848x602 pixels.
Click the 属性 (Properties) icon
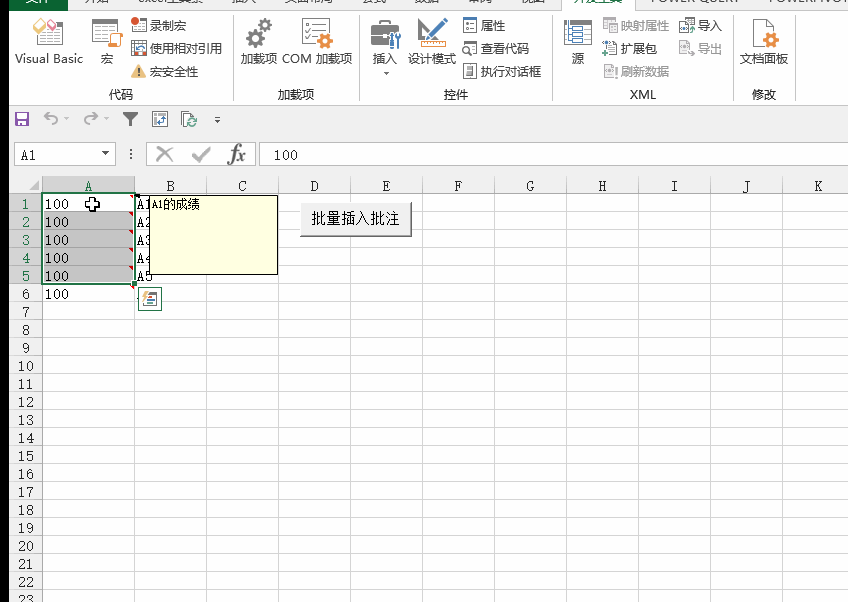pyautogui.click(x=487, y=25)
